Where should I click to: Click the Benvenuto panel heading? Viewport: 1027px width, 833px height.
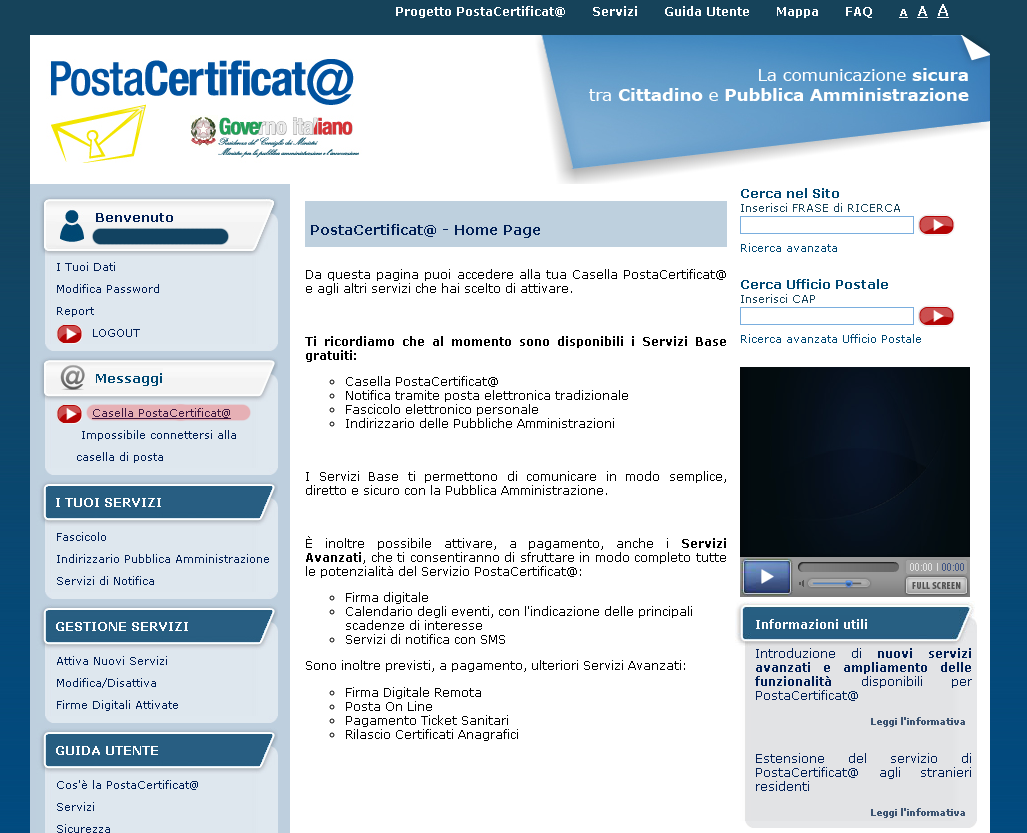coord(134,217)
